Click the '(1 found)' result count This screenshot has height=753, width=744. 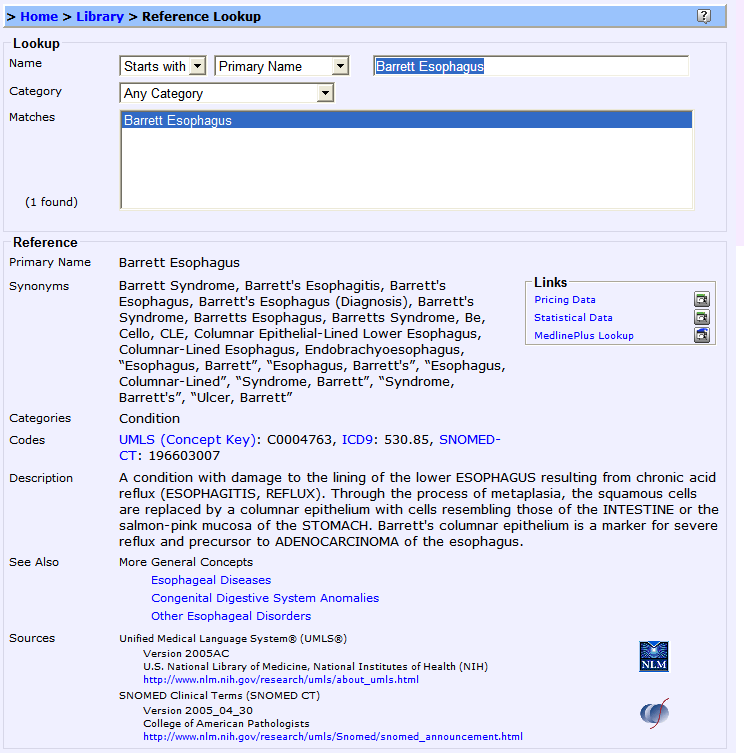51,202
